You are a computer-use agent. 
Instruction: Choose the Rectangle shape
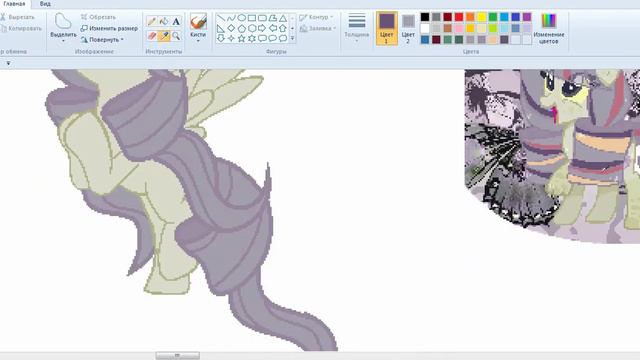click(252, 18)
